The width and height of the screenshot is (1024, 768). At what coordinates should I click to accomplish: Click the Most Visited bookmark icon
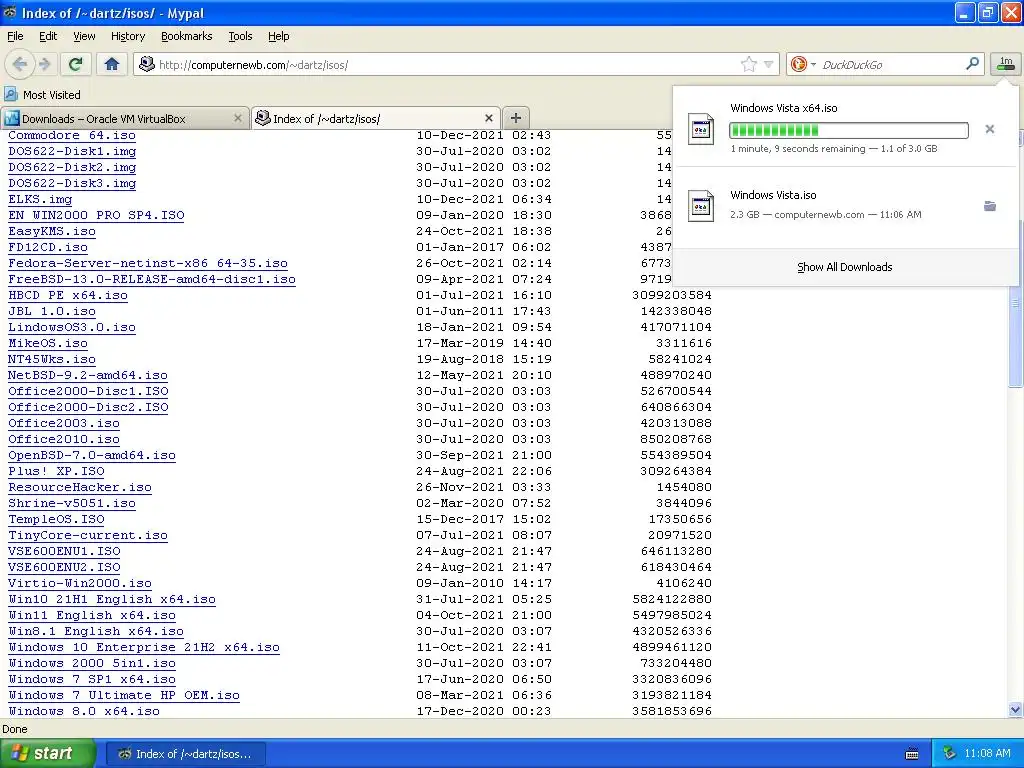[11, 95]
